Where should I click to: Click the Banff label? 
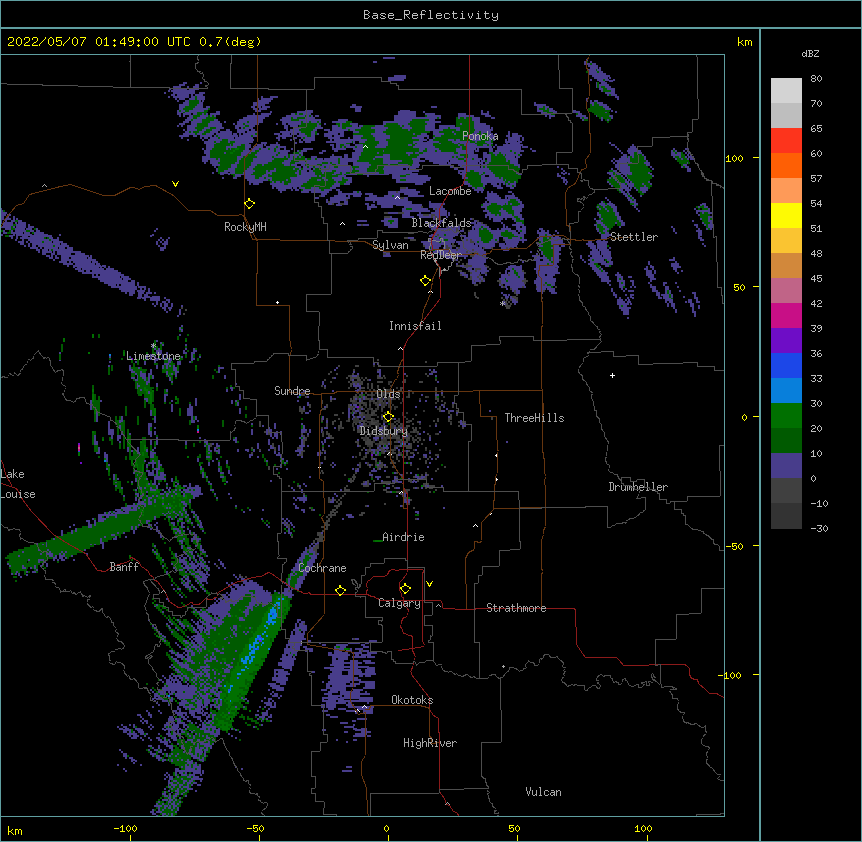tap(124, 567)
